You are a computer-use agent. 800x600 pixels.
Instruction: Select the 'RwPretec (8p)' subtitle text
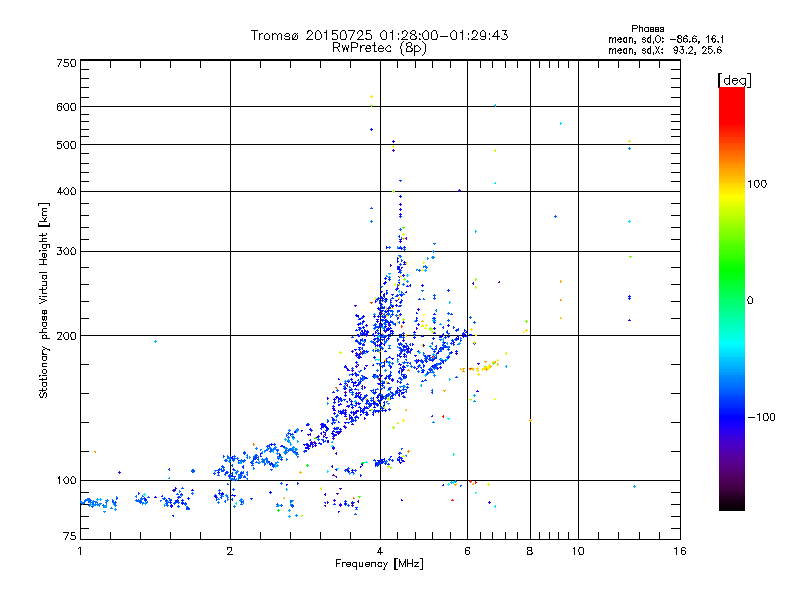click(x=379, y=48)
